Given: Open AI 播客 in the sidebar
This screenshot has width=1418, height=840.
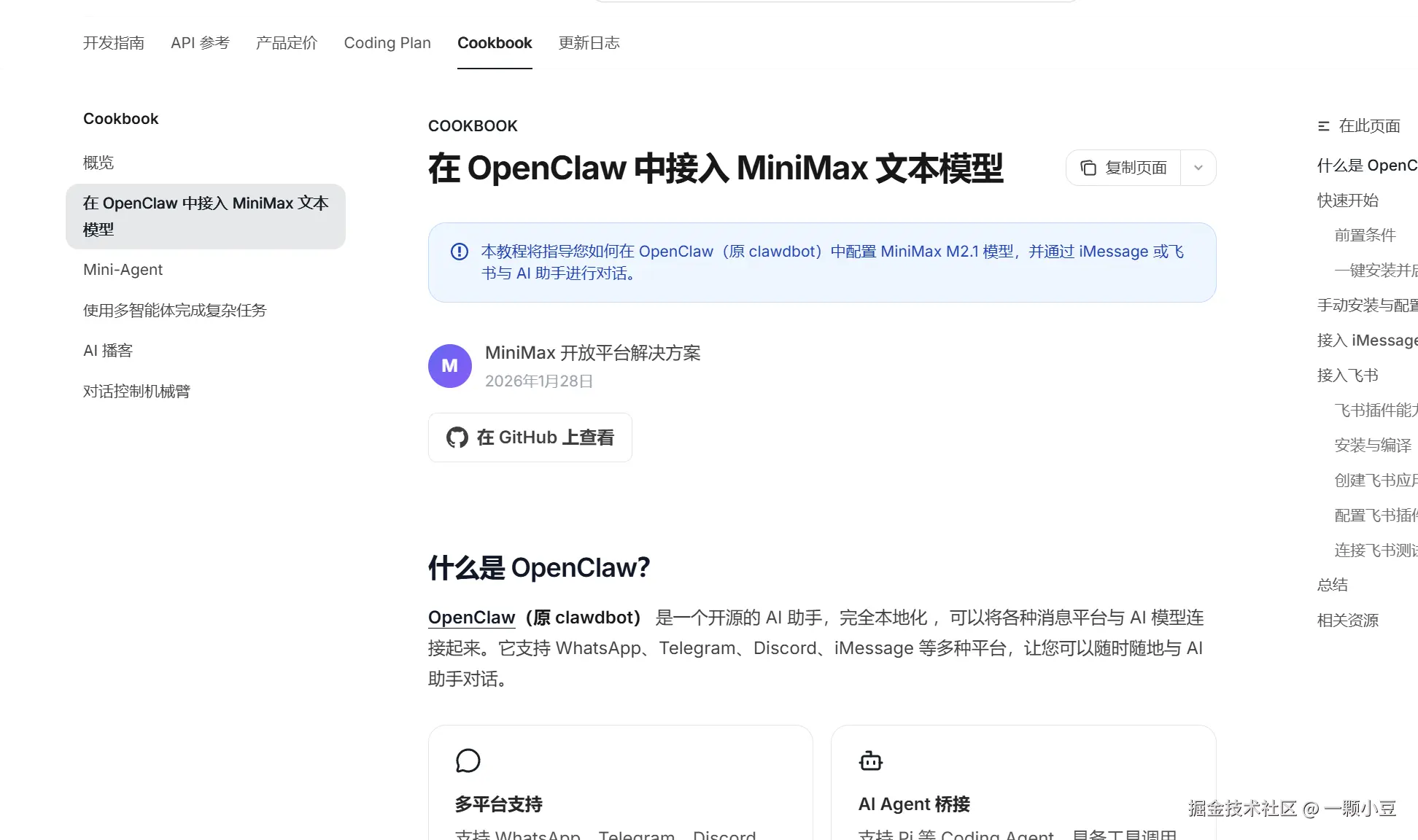Looking at the screenshot, I should pyautogui.click(x=108, y=351).
